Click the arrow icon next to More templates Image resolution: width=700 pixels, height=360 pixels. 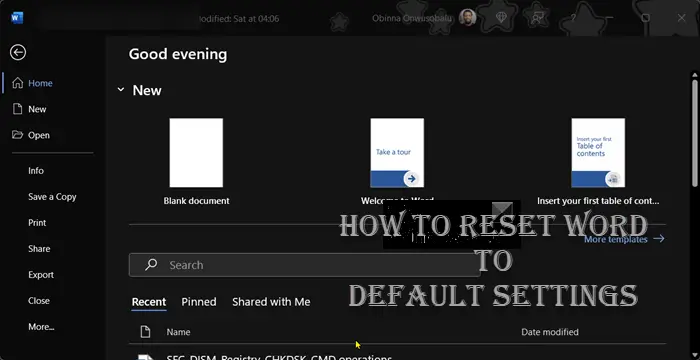[x=659, y=239]
